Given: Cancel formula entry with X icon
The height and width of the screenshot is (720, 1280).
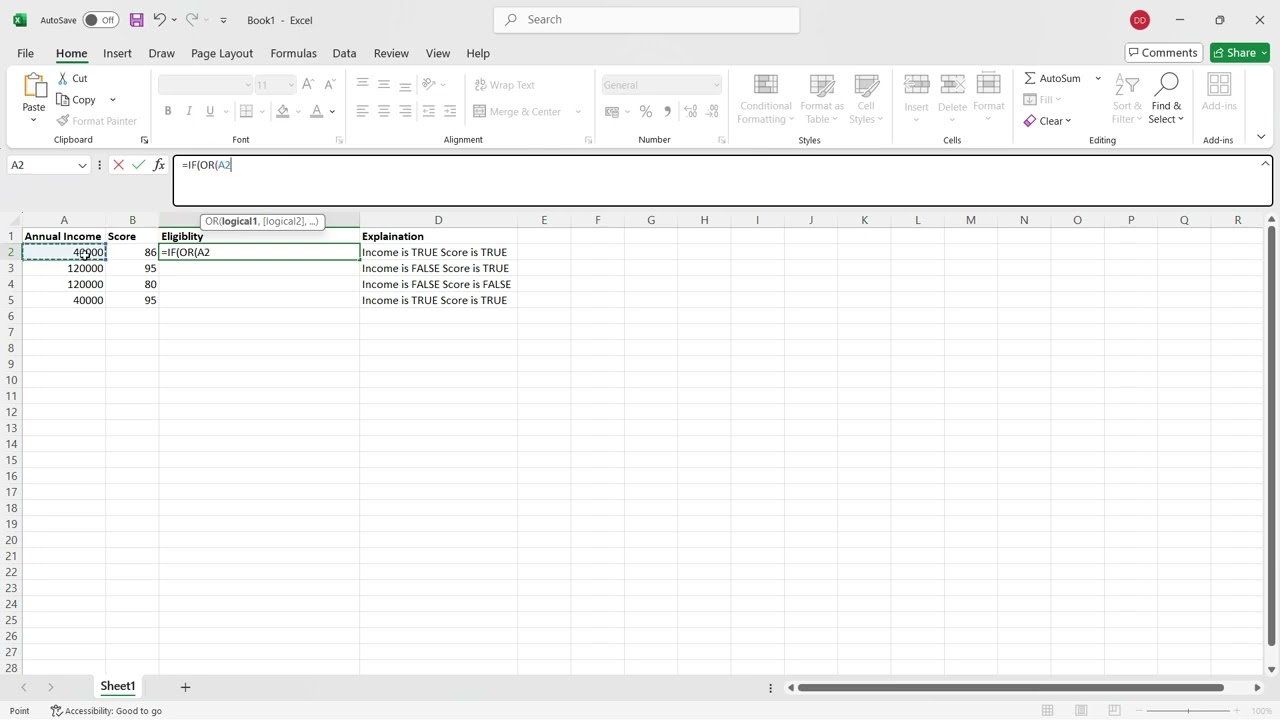Looking at the screenshot, I should (x=118, y=165).
